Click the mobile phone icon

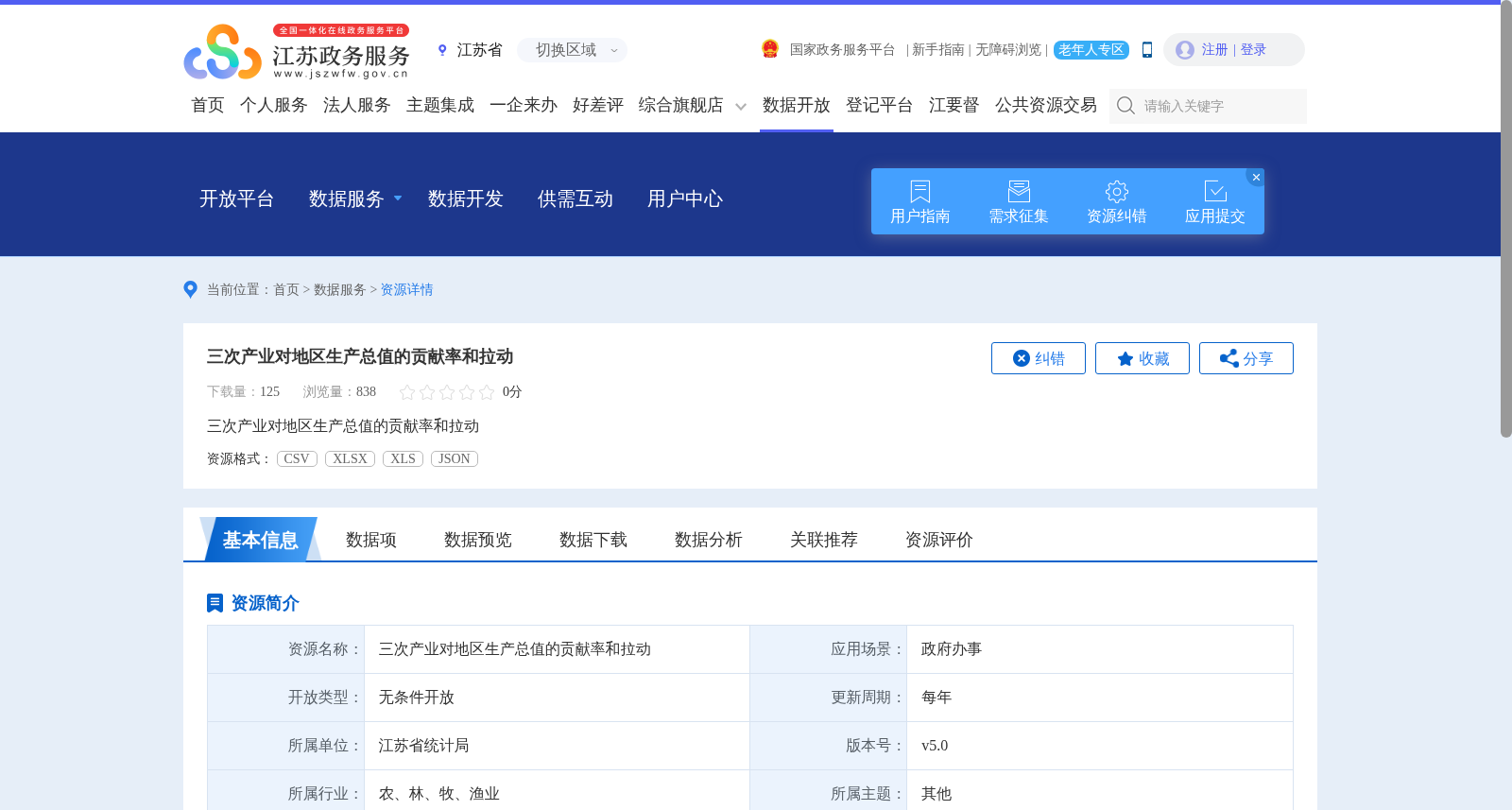(1147, 50)
